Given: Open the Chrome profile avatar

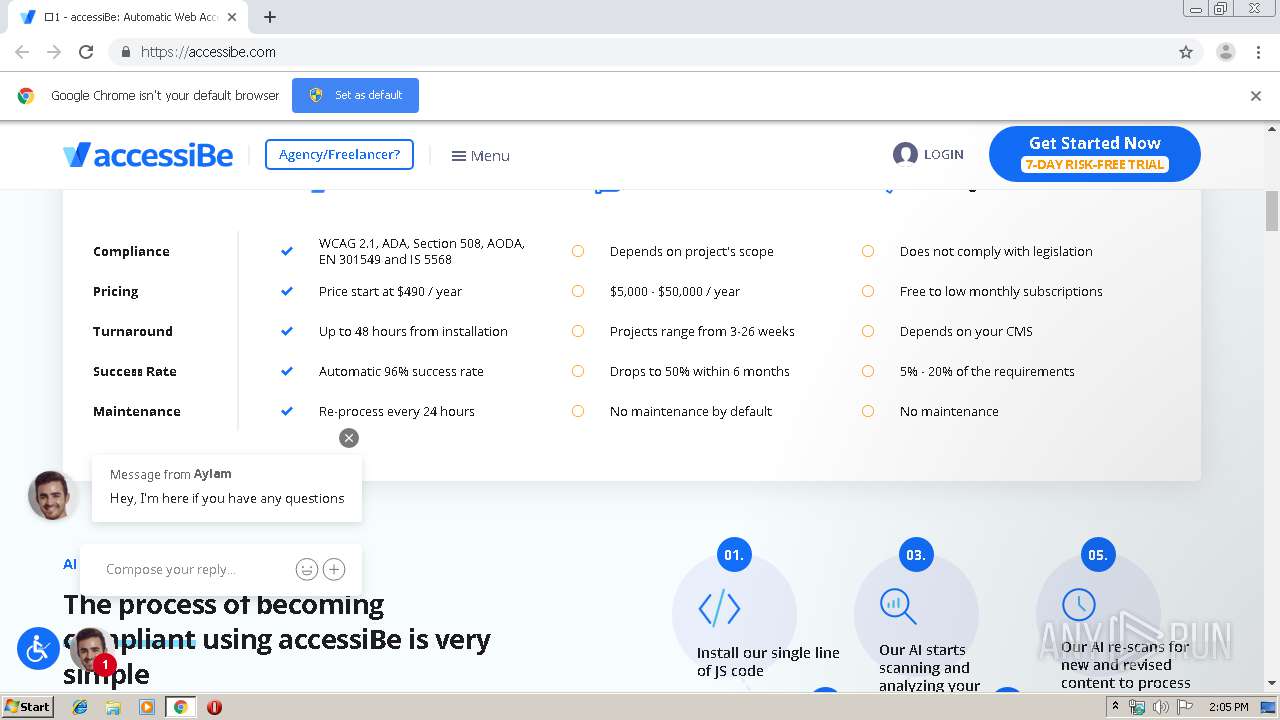Looking at the screenshot, I should tap(1225, 52).
